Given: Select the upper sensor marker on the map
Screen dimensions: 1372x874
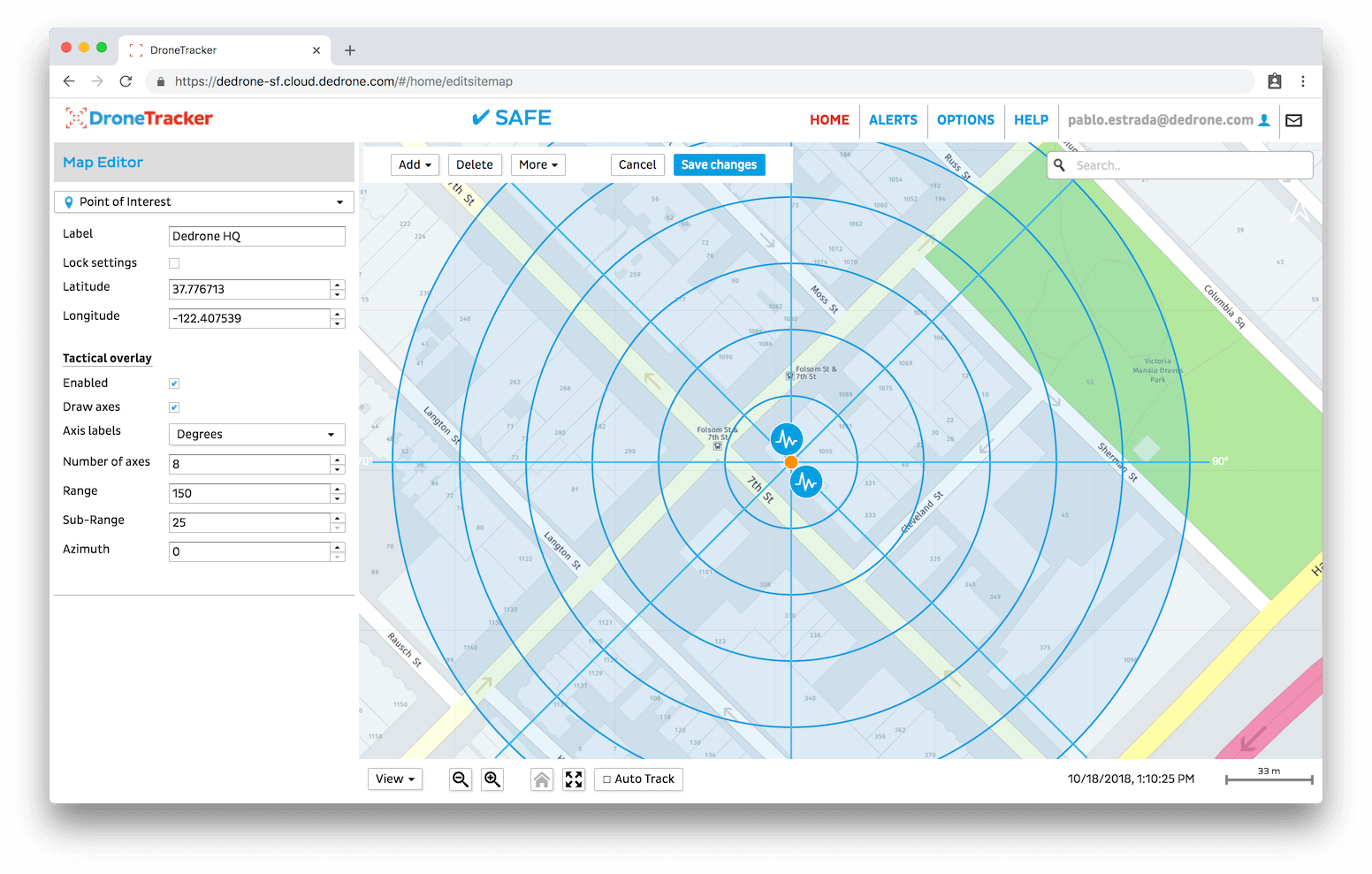Looking at the screenshot, I should tap(787, 439).
